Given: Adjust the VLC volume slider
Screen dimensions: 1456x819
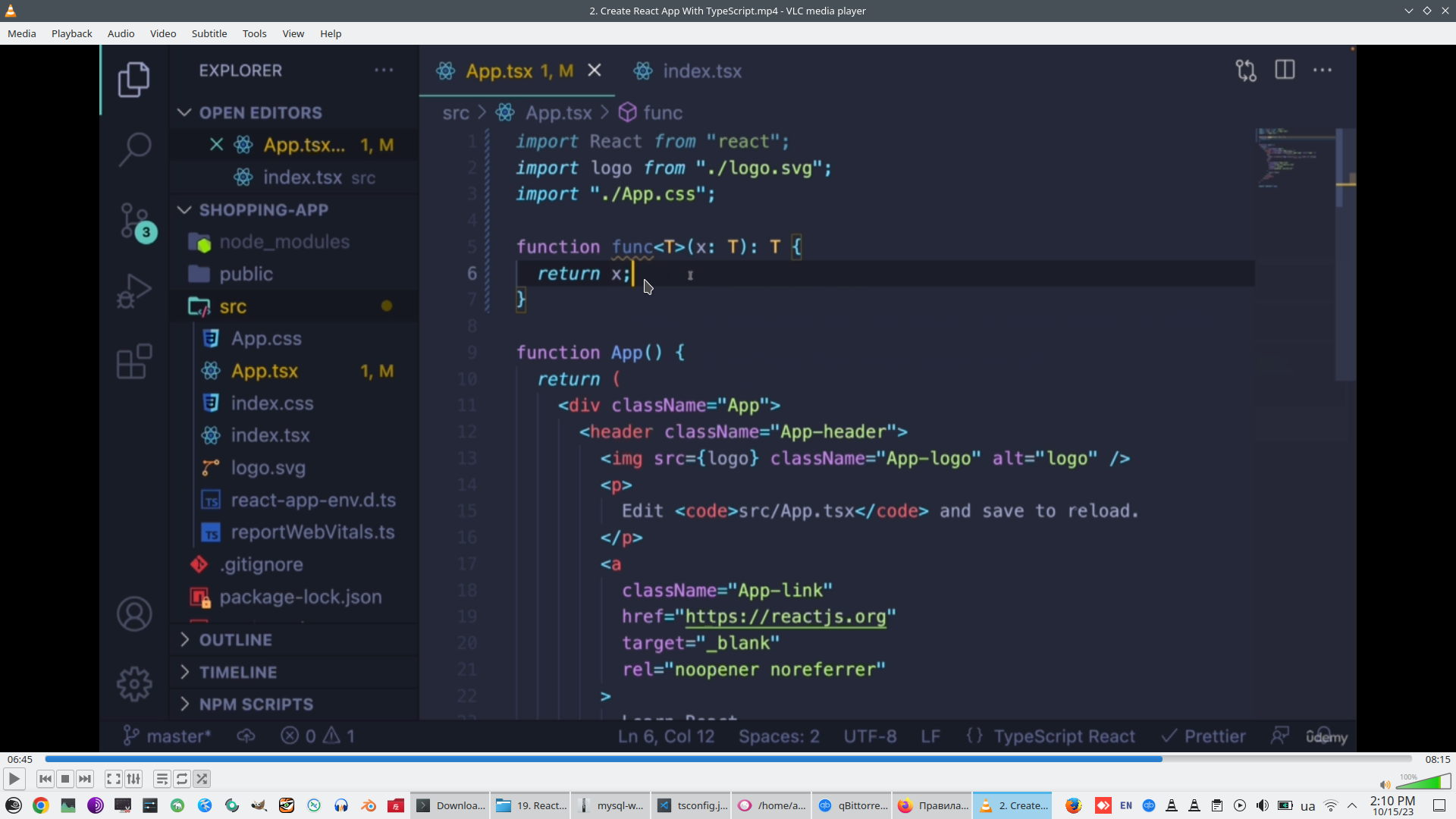Looking at the screenshot, I should tap(1423, 783).
